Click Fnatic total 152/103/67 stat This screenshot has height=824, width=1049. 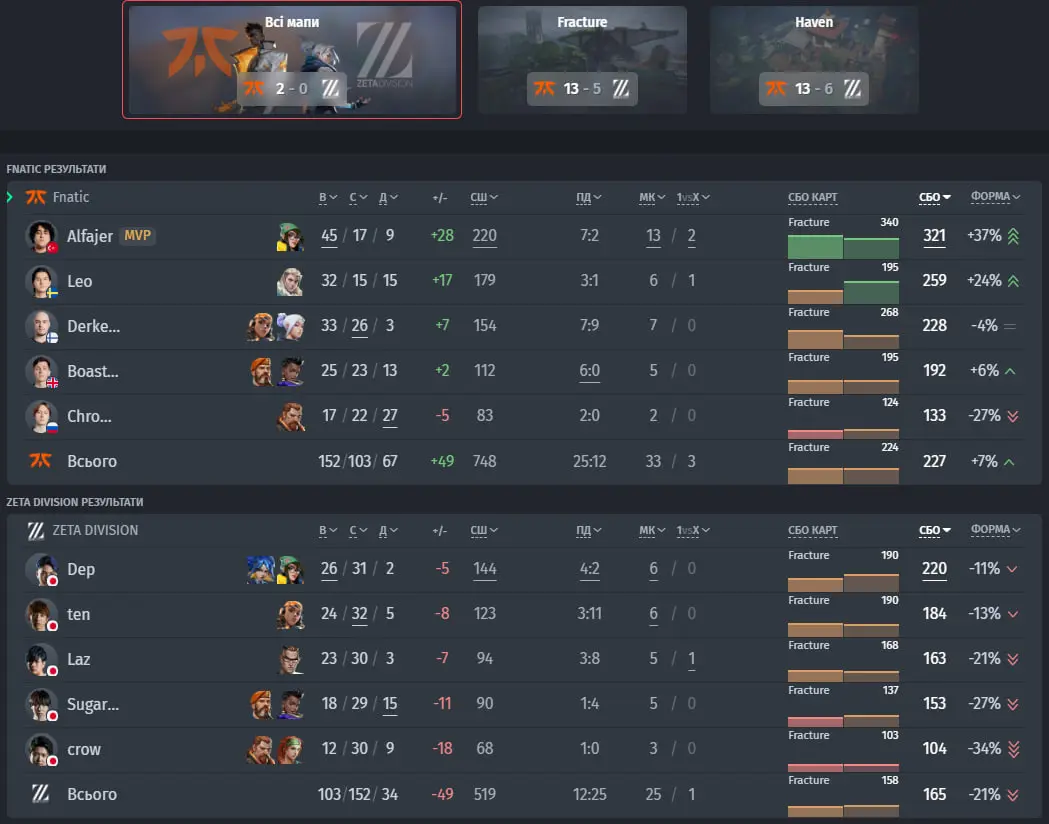pyautogui.click(x=357, y=461)
